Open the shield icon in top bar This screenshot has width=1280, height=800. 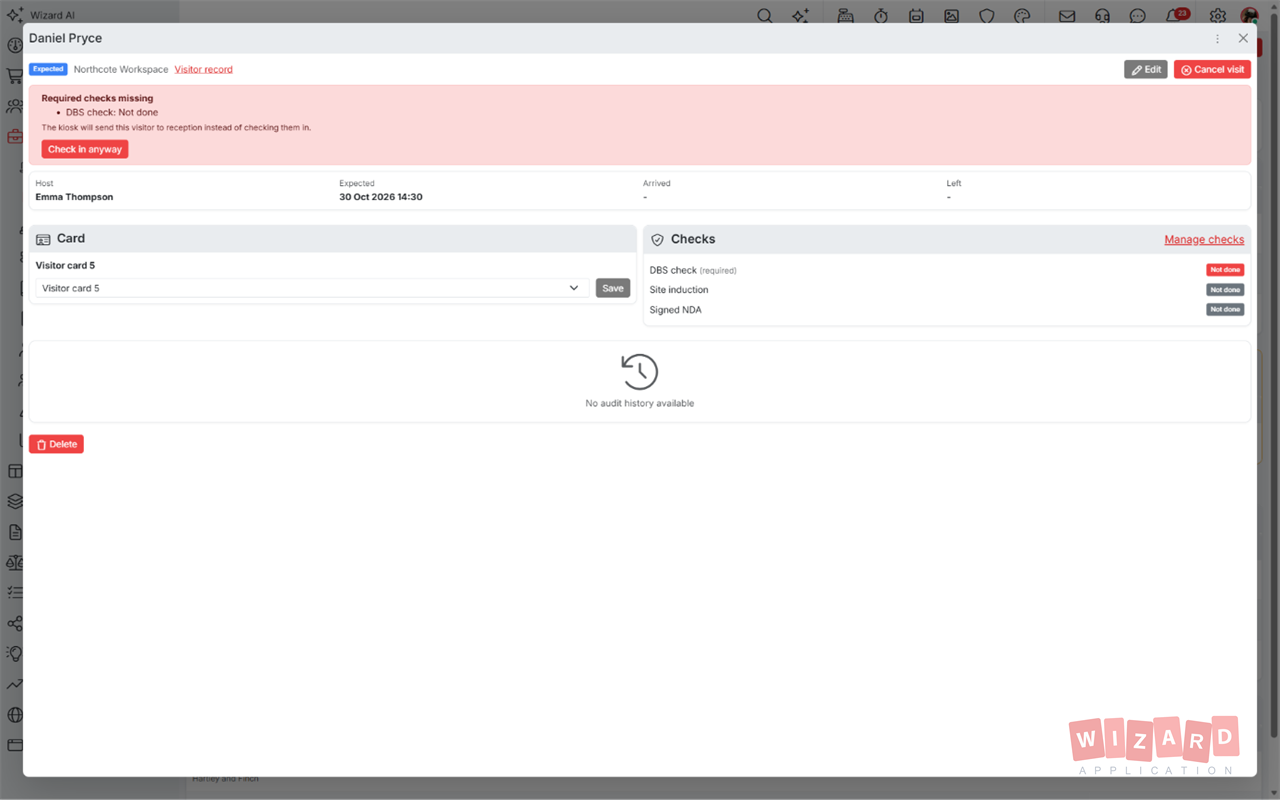click(x=987, y=16)
